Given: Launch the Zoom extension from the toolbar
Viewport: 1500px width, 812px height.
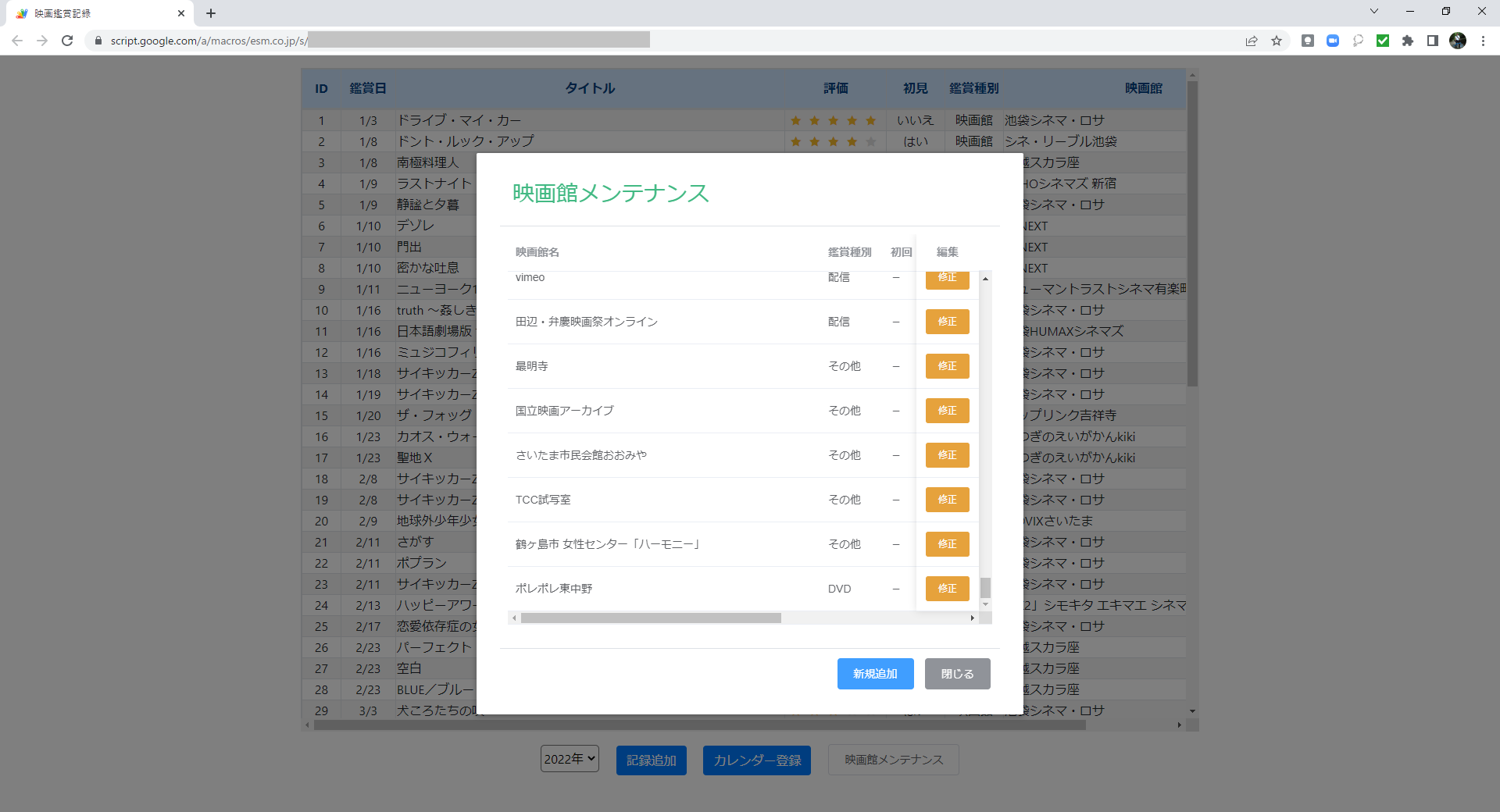Looking at the screenshot, I should tap(1332, 41).
